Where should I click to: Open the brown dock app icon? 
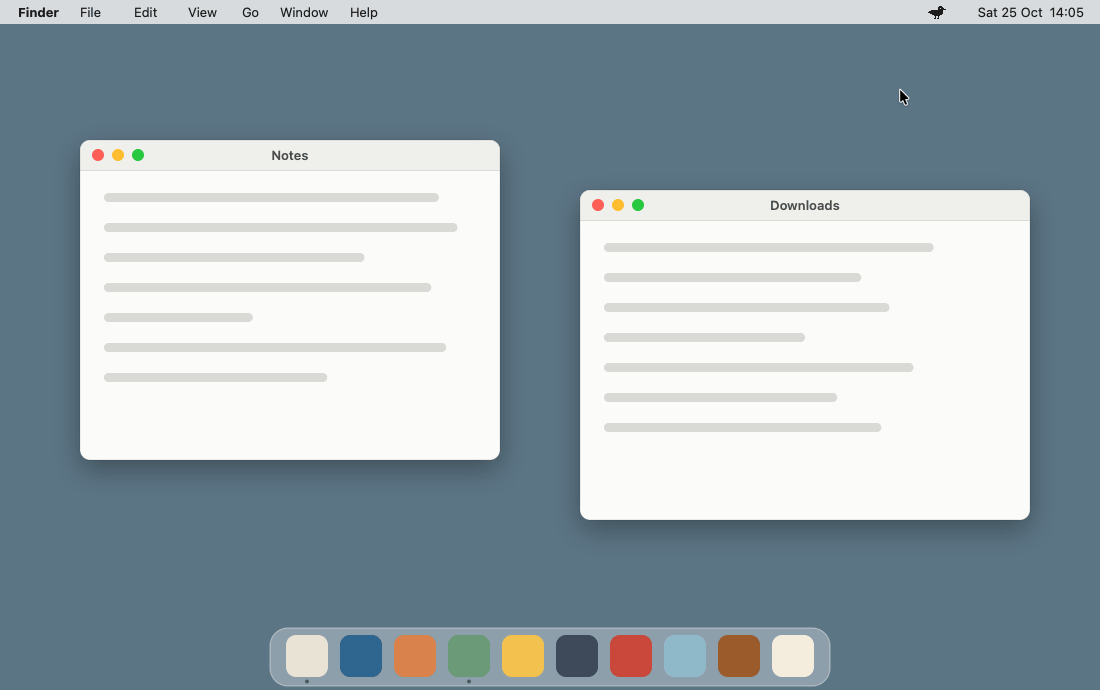tap(739, 656)
